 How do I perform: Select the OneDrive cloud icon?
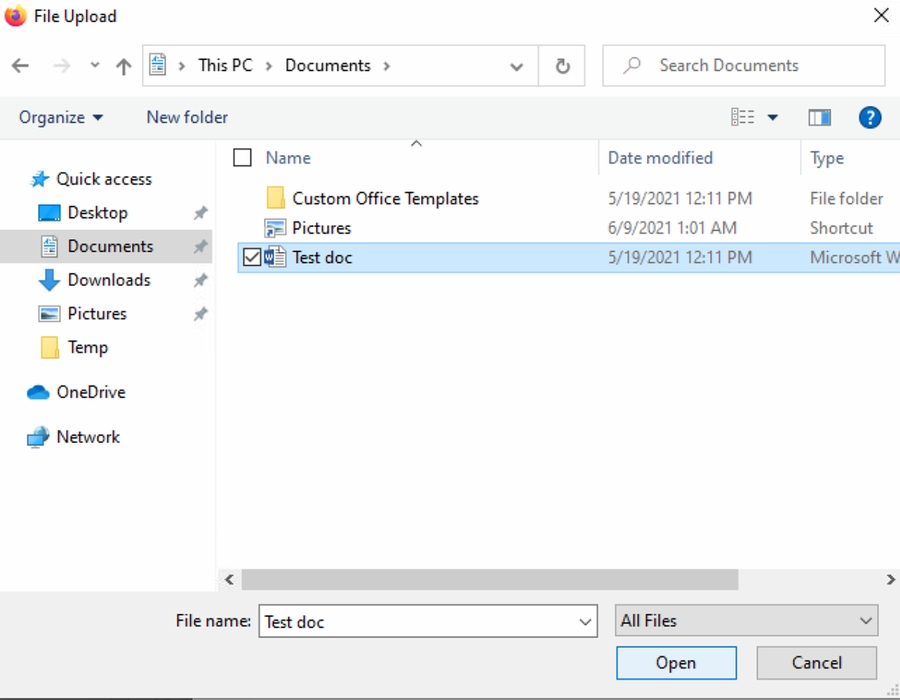(38, 392)
